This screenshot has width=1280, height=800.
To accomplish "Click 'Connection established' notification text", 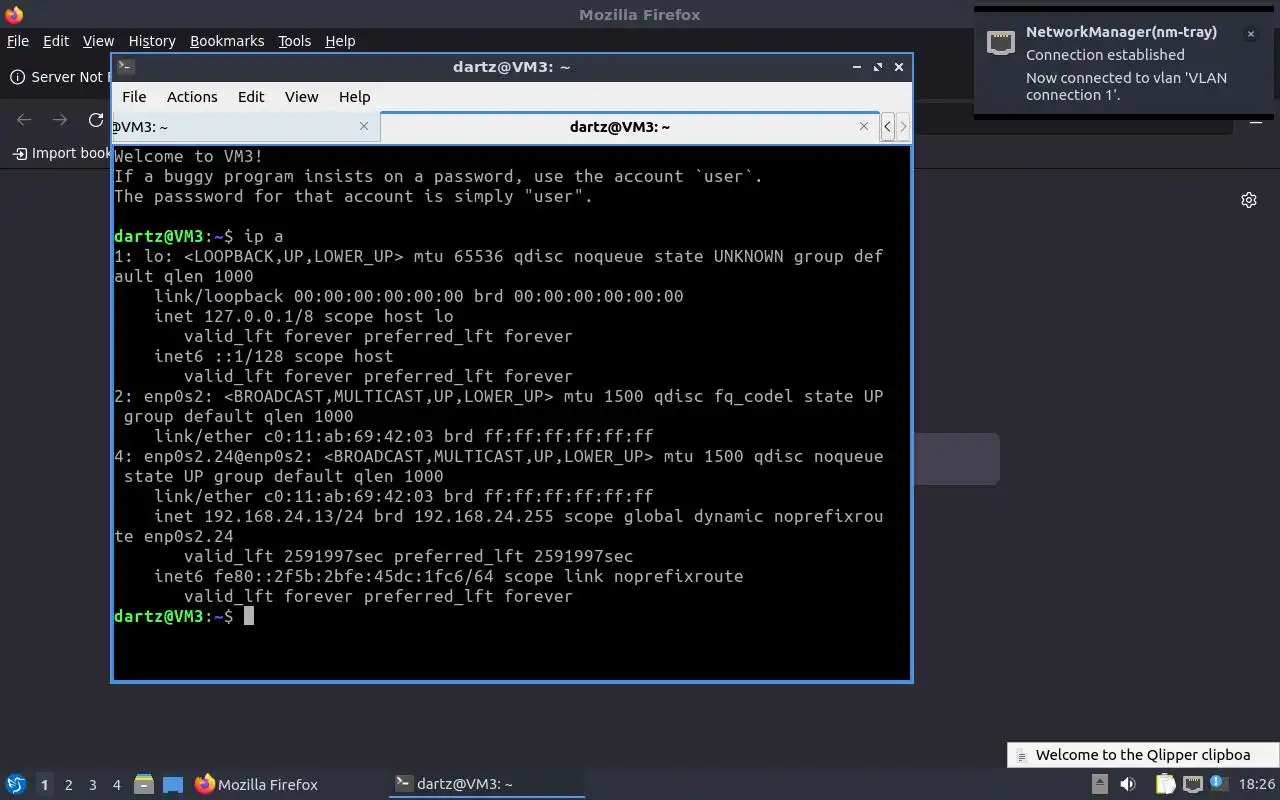I will (x=1105, y=55).
